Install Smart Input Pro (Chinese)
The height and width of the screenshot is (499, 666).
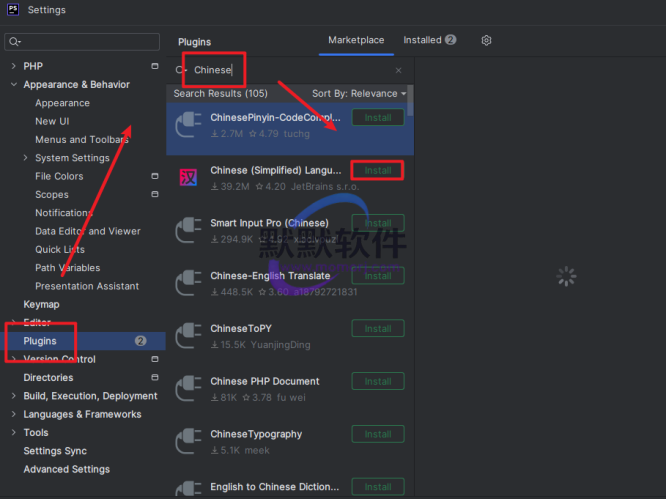click(x=378, y=223)
